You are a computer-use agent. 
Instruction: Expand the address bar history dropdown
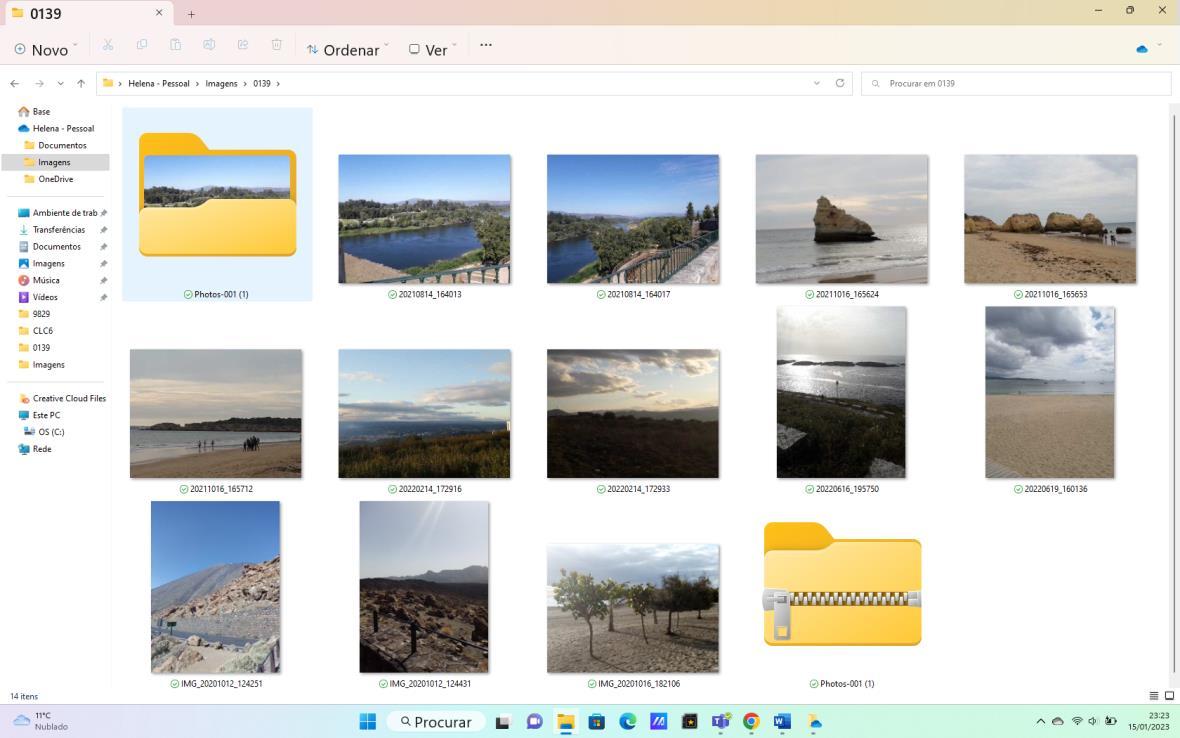coord(817,84)
